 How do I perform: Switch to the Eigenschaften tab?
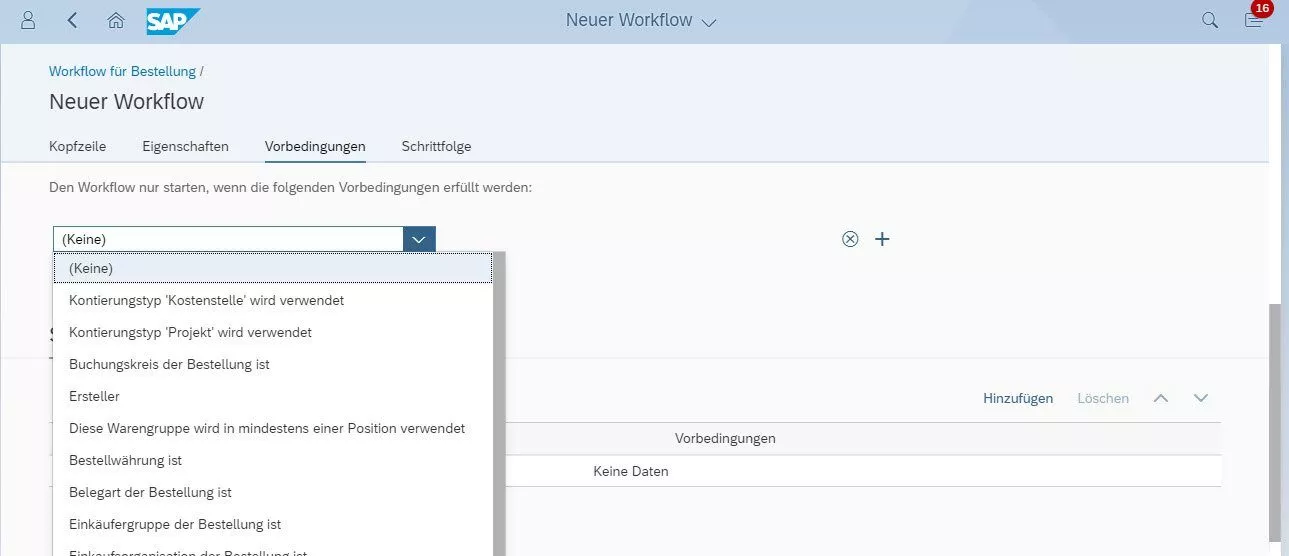coord(185,146)
